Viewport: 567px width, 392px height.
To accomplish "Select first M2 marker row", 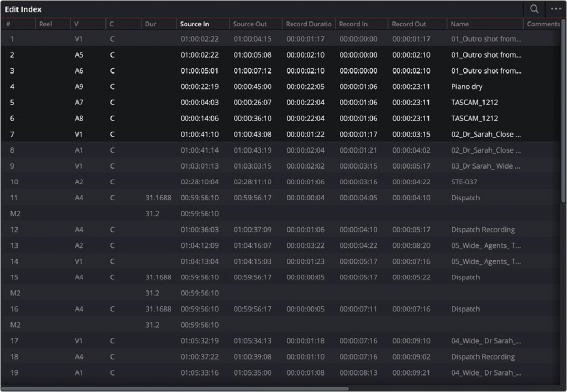I will [x=281, y=213].
